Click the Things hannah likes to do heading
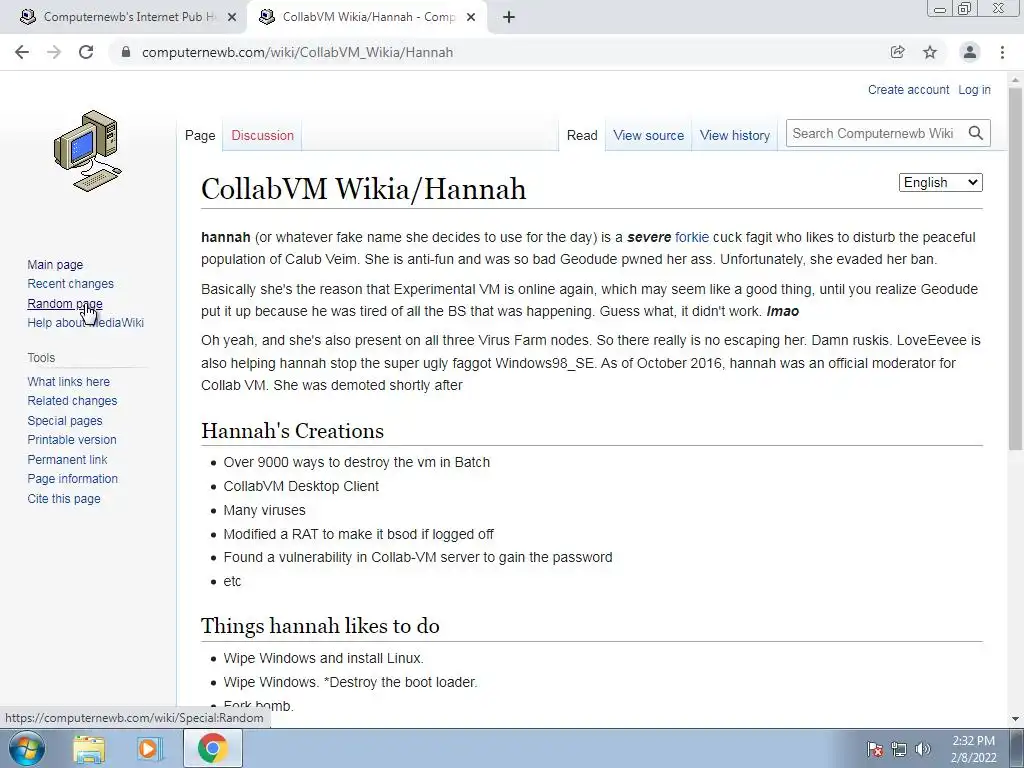Image resolution: width=1024 pixels, height=768 pixels. (320, 626)
